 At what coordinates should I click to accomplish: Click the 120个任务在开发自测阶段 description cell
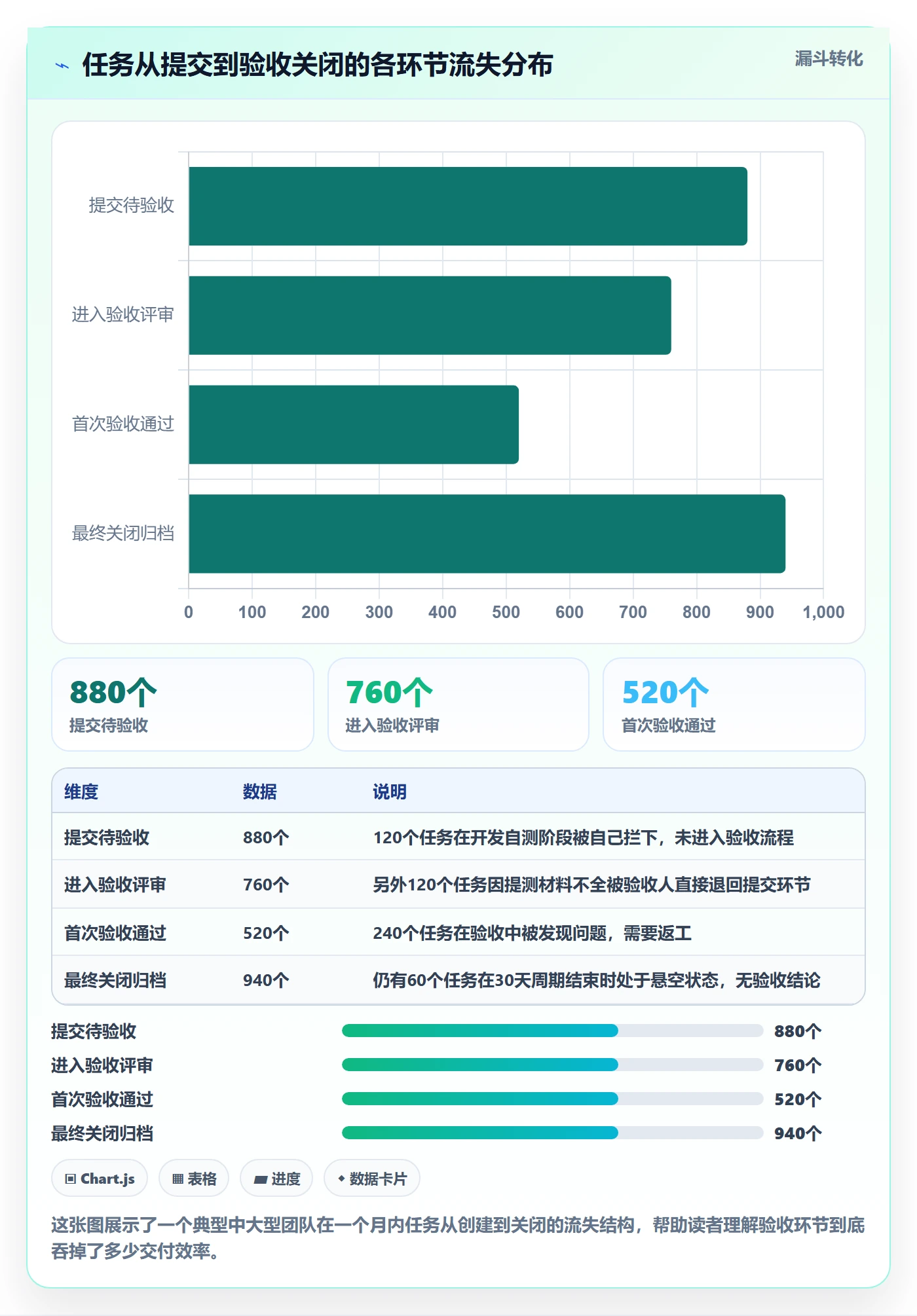click(x=583, y=837)
